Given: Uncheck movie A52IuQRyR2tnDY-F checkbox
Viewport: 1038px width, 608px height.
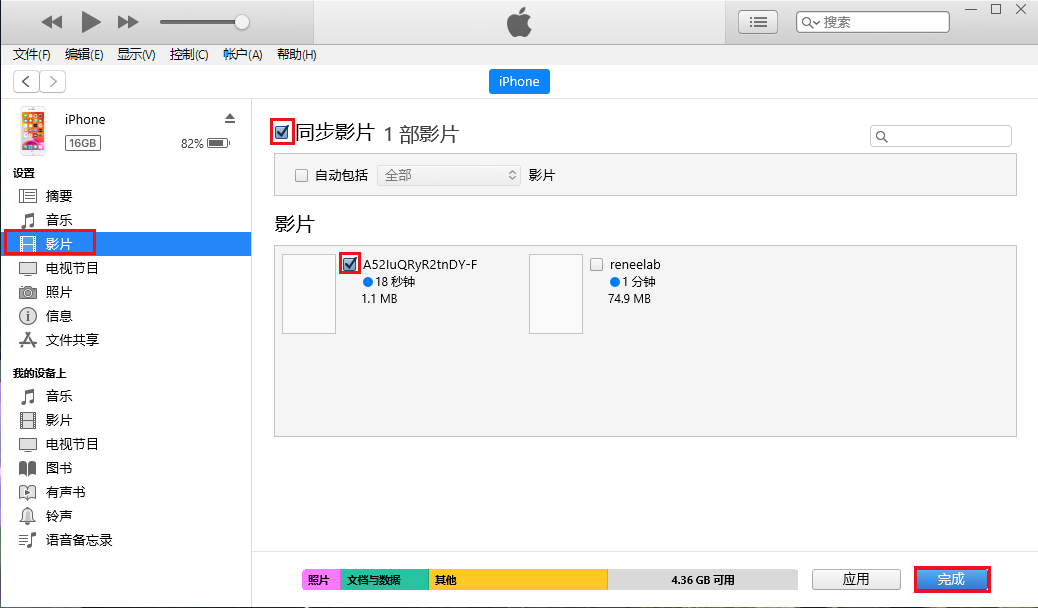Looking at the screenshot, I should pyautogui.click(x=350, y=264).
